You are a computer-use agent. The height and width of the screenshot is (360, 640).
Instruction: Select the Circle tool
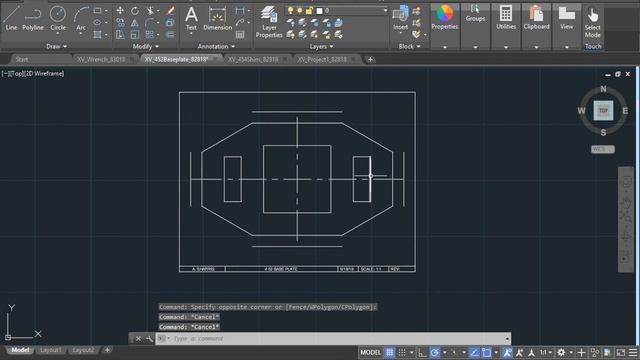[58, 18]
